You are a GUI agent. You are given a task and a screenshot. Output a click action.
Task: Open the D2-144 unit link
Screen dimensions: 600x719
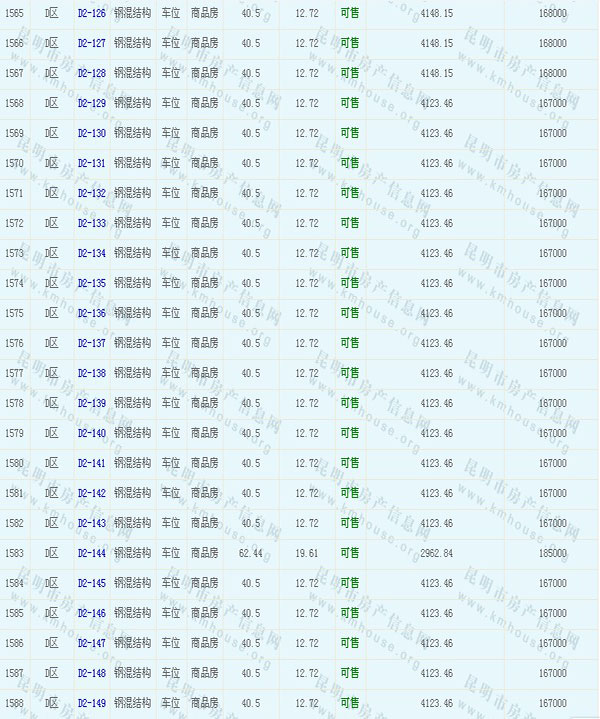91,554
